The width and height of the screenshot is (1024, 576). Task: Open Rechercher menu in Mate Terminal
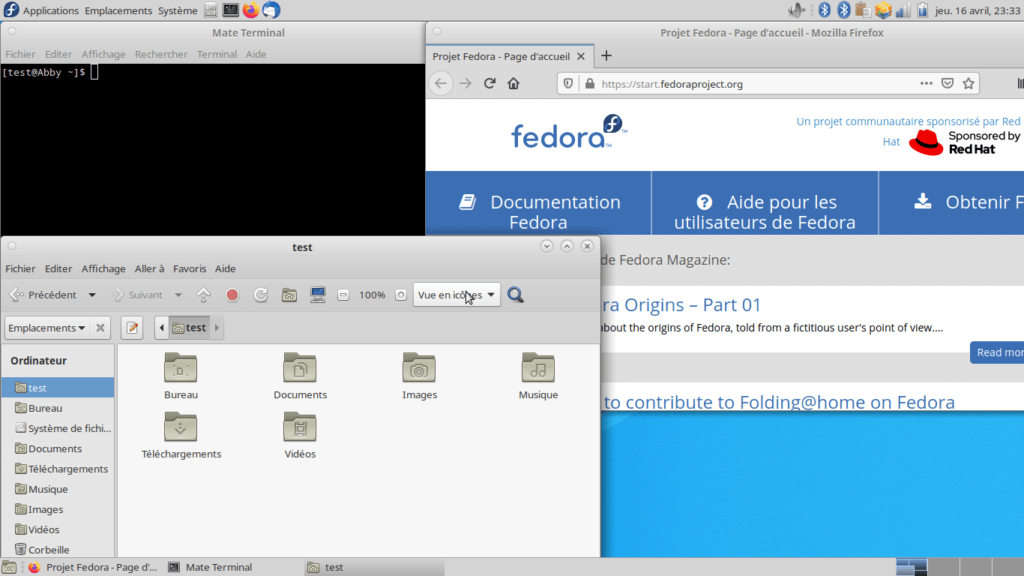(161, 54)
